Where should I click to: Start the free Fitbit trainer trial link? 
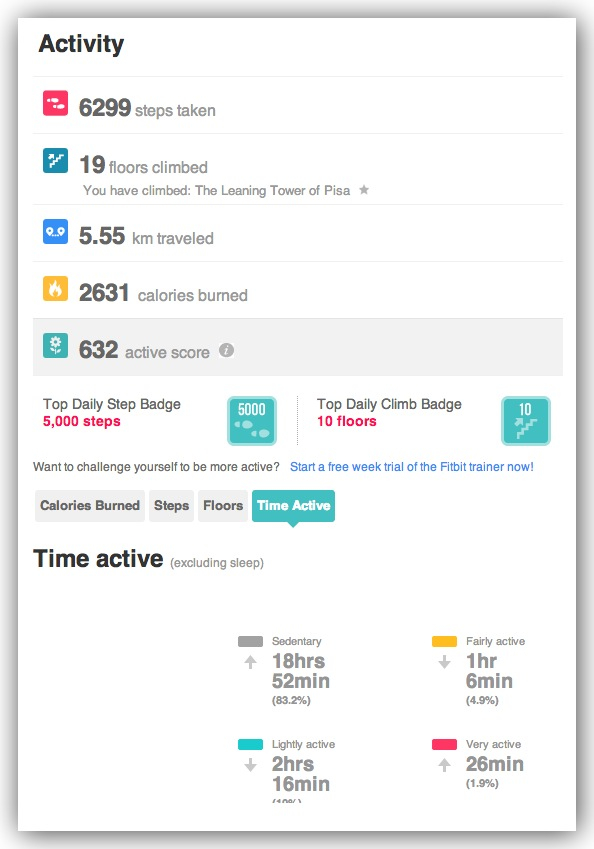[412, 467]
